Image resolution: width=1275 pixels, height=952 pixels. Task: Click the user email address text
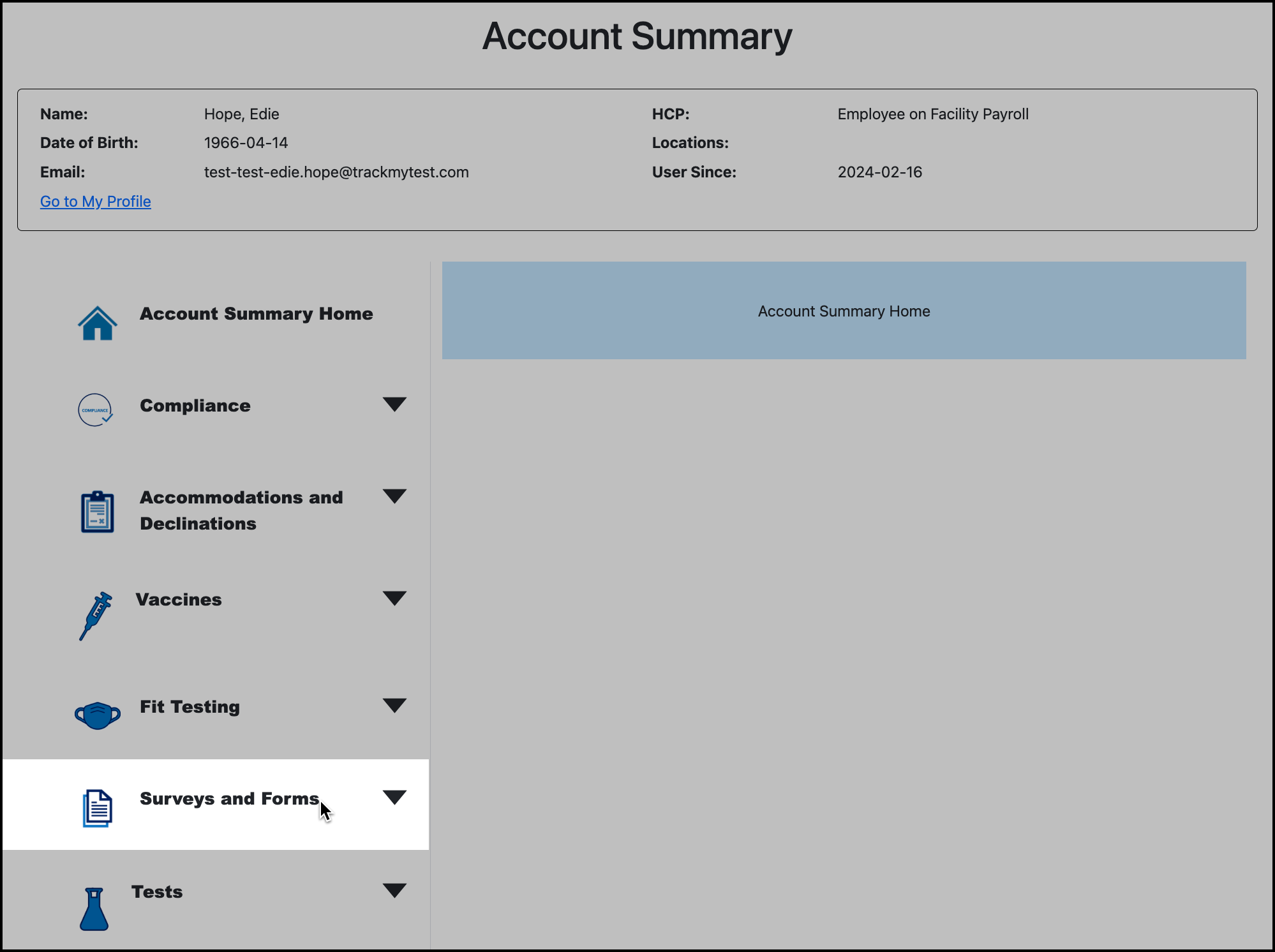[336, 172]
